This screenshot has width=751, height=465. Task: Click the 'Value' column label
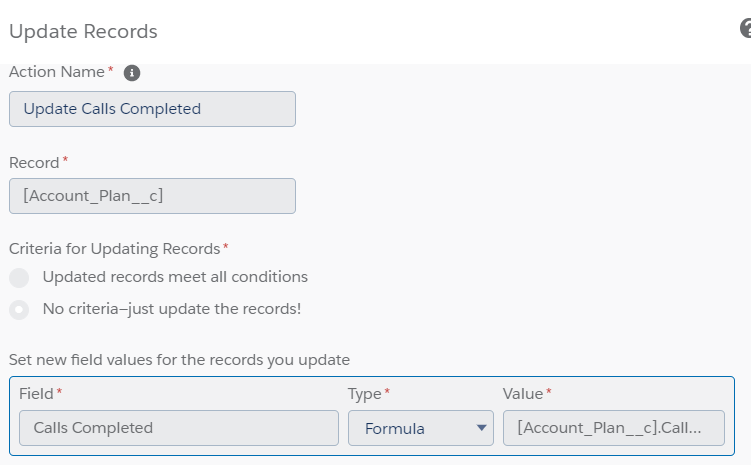pos(522,394)
